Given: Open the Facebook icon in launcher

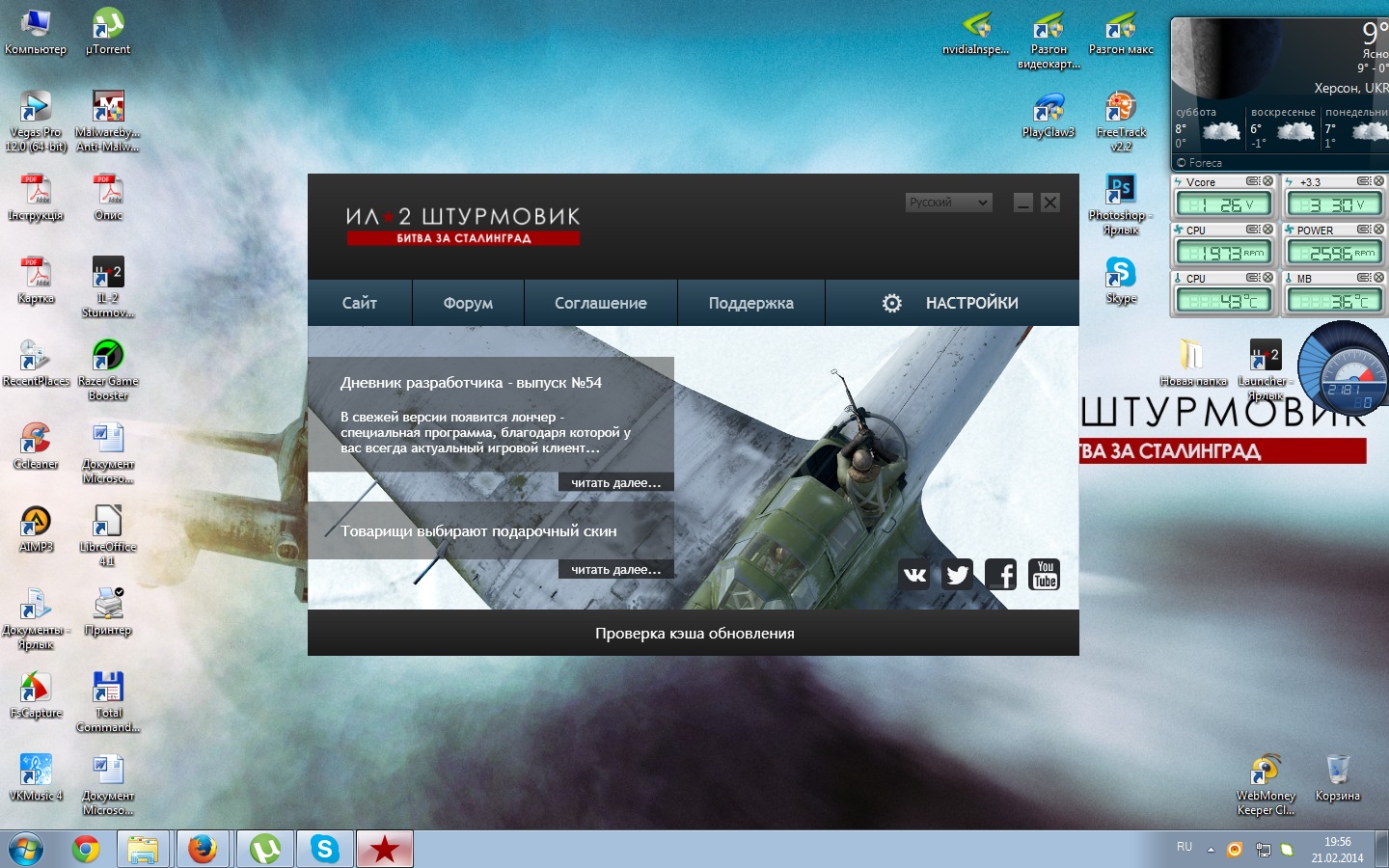Looking at the screenshot, I should [1001, 576].
